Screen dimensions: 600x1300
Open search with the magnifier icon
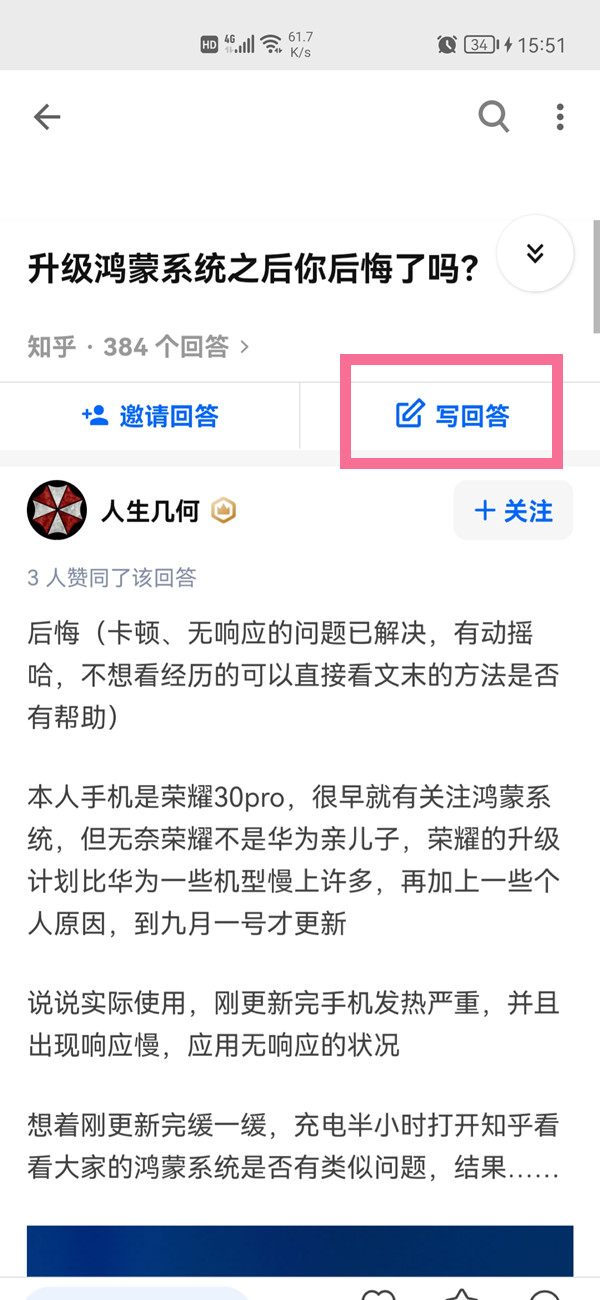(494, 117)
